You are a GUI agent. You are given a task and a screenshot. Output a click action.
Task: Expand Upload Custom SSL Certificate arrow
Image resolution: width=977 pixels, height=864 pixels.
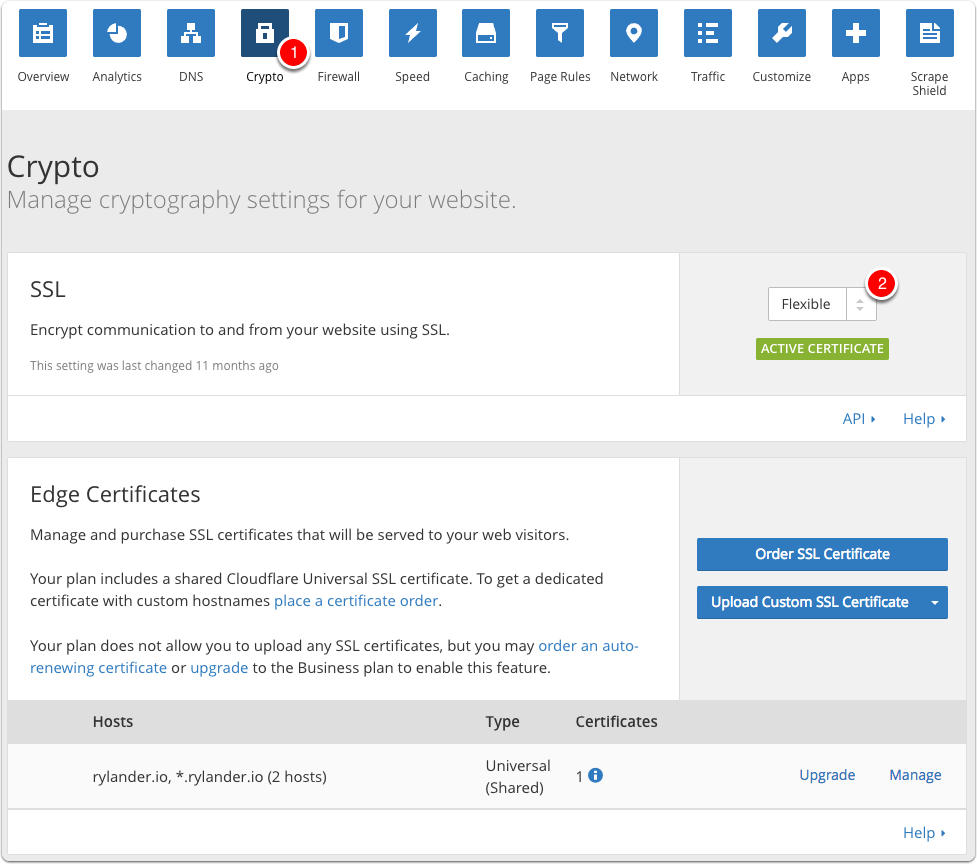(935, 602)
